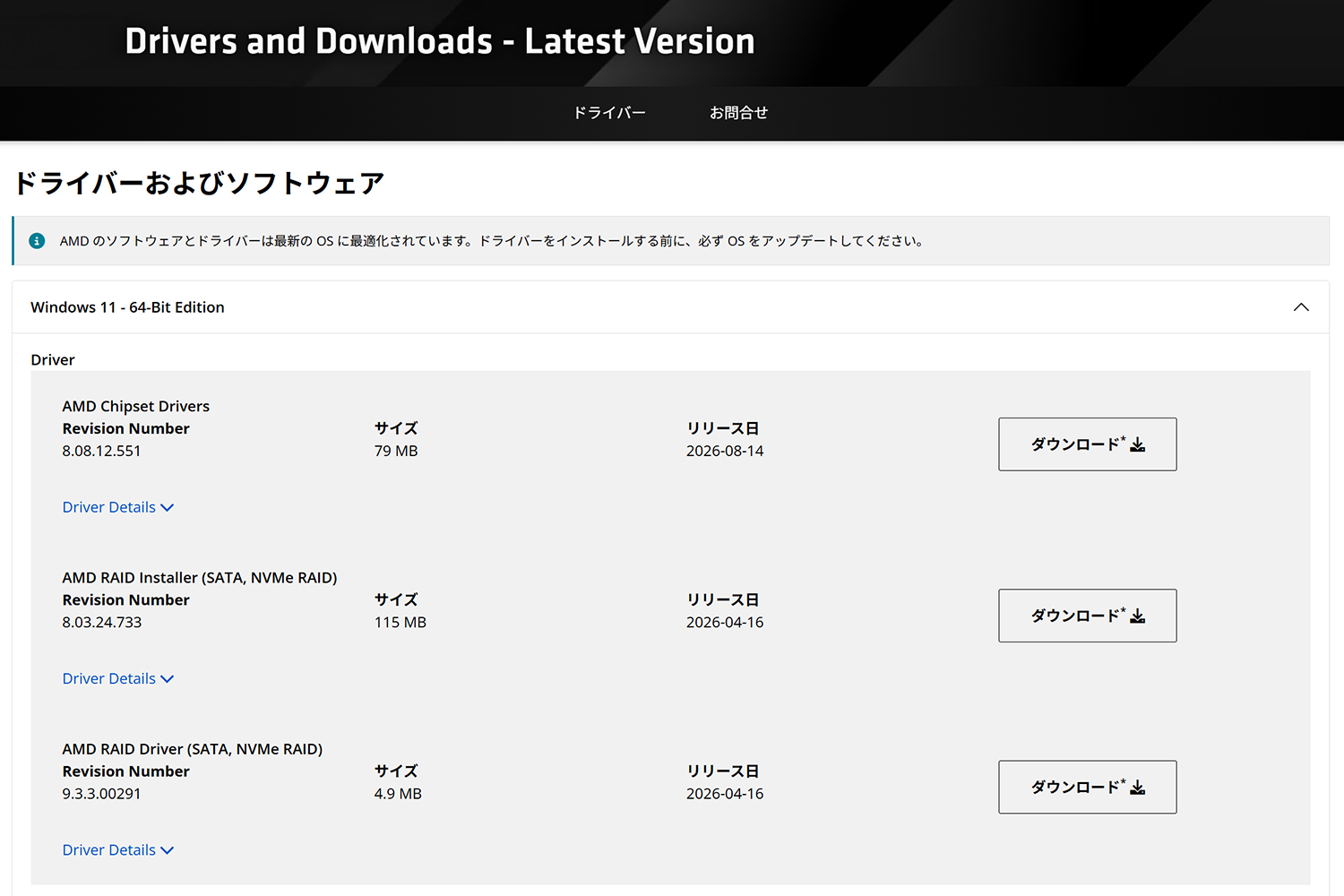This screenshot has width=1344, height=896.
Task: Select the Windows 11 - 64-Bit Edition heading
Action: coord(127,307)
